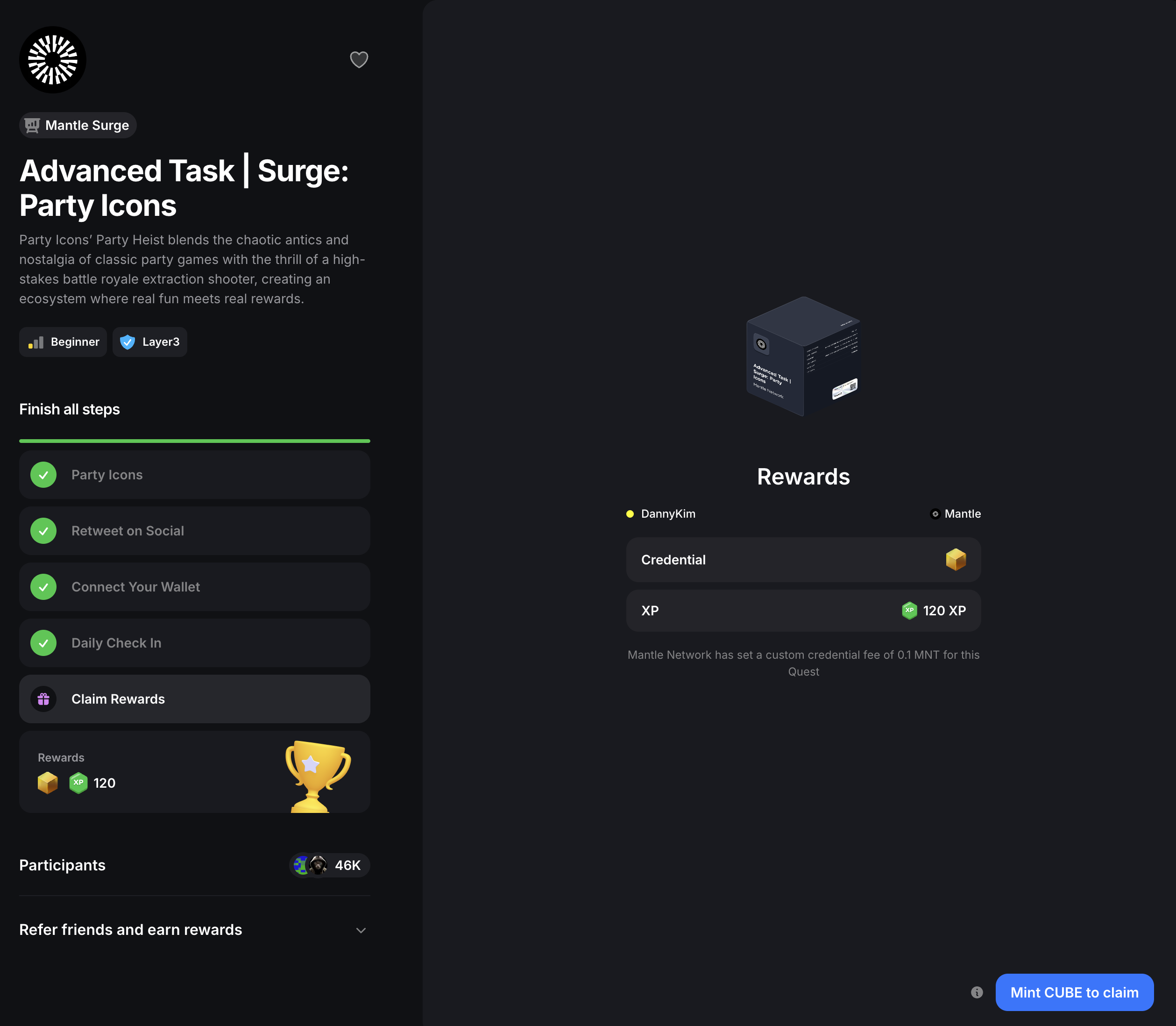Select the Beginner difficulty tag
1176x1026 pixels.
pos(63,342)
